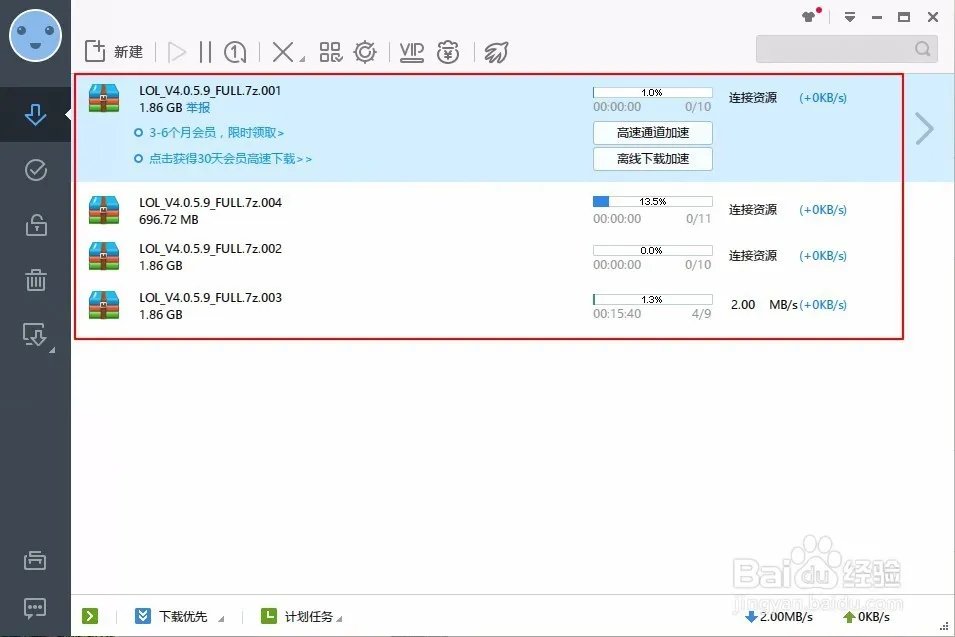Click 连接资源 status of 7z.004
This screenshot has width=955, height=637.
point(753,210)
